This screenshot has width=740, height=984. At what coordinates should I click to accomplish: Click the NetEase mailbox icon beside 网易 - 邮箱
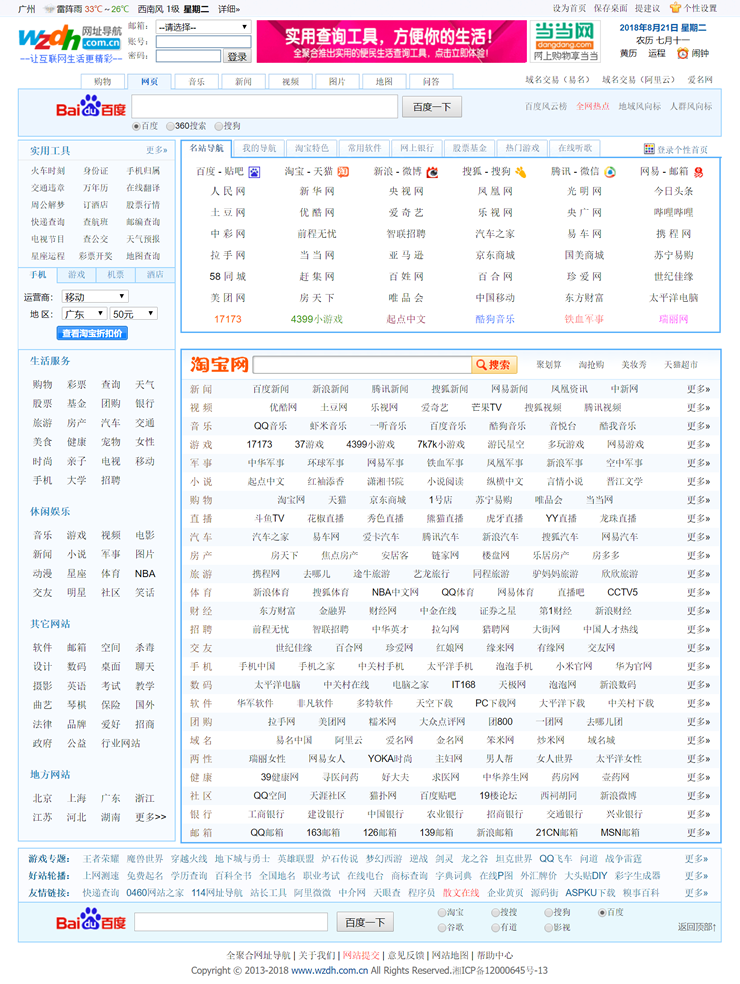699,172
